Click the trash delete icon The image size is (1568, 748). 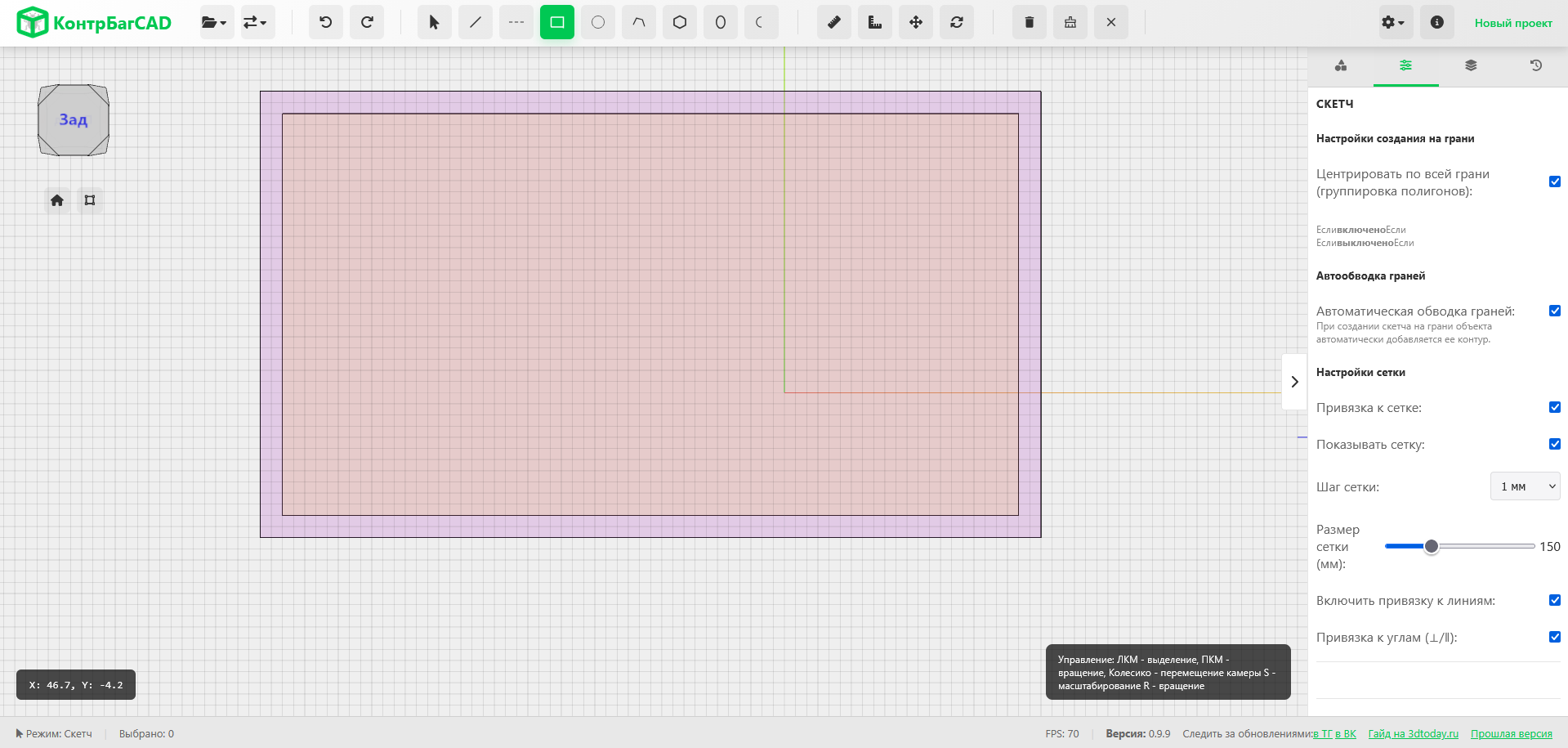[1030, 22]
